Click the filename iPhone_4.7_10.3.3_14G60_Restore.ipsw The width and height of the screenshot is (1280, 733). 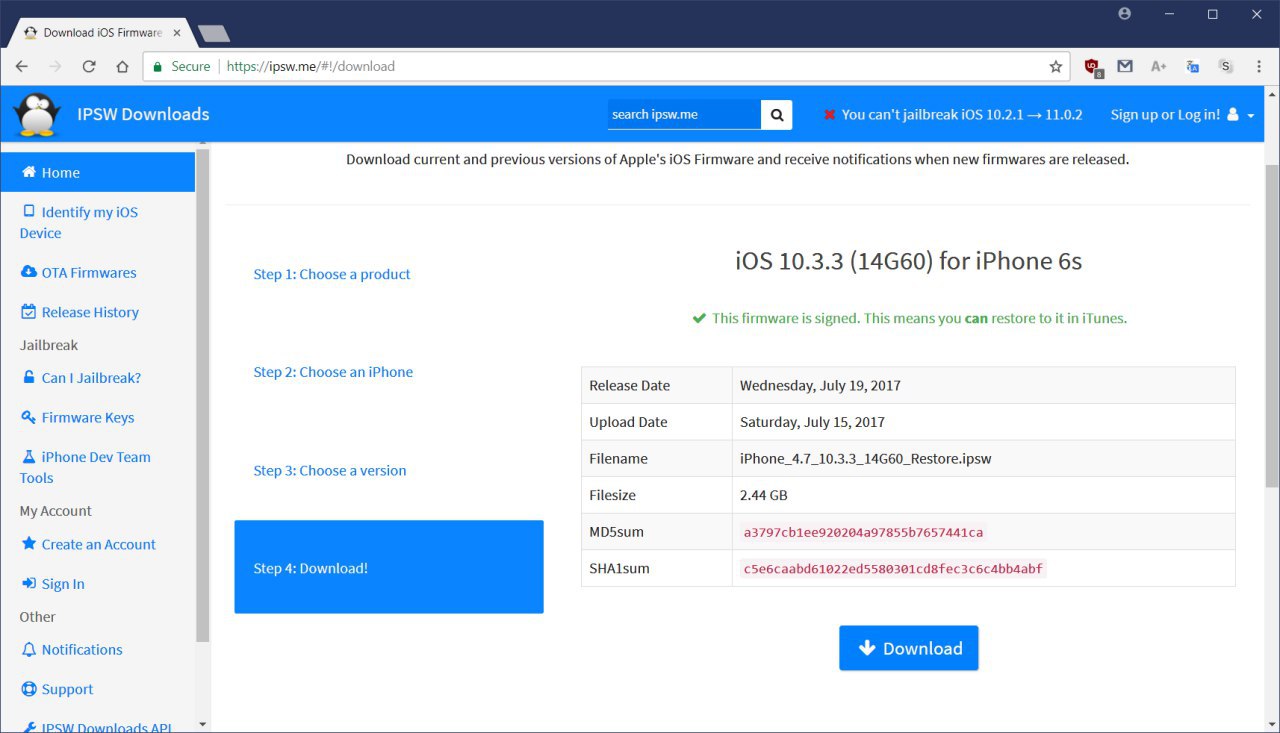click(x=865, y=458)
